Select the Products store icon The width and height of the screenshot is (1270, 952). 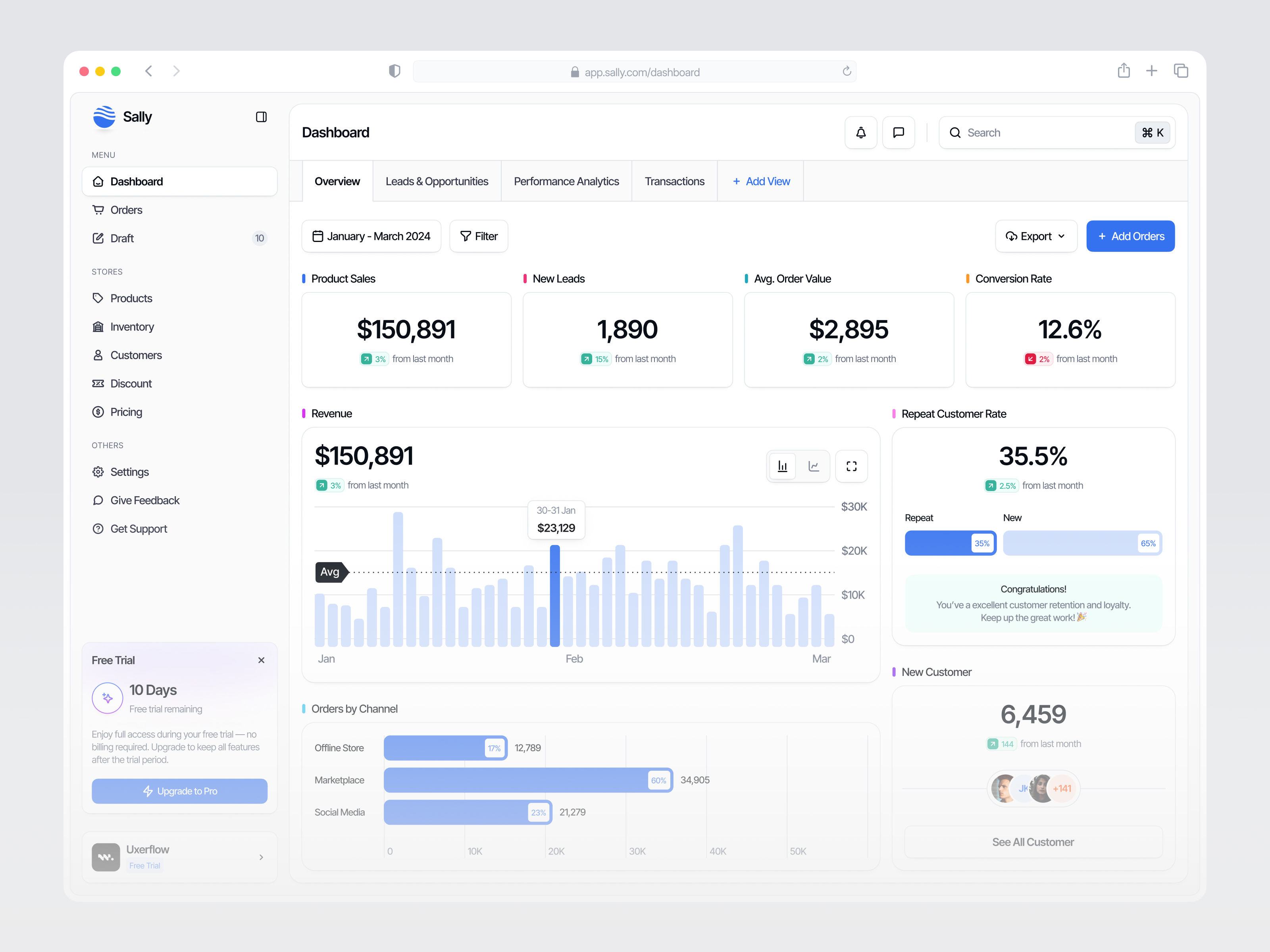[x=98, y=298]
